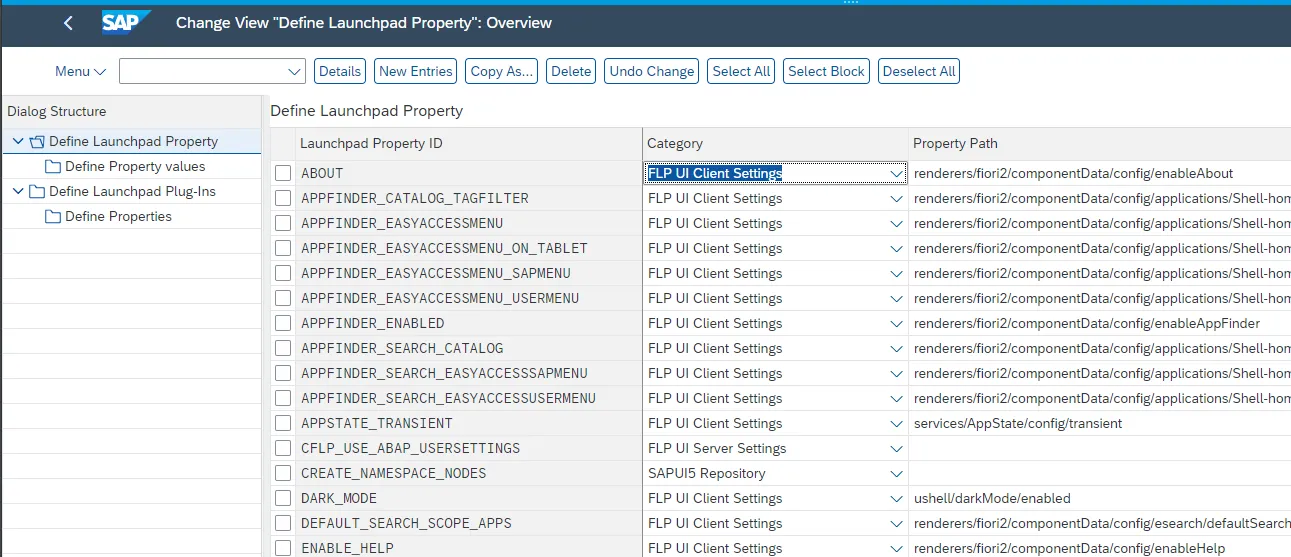Open the Menu dropdown

[80, 71]
